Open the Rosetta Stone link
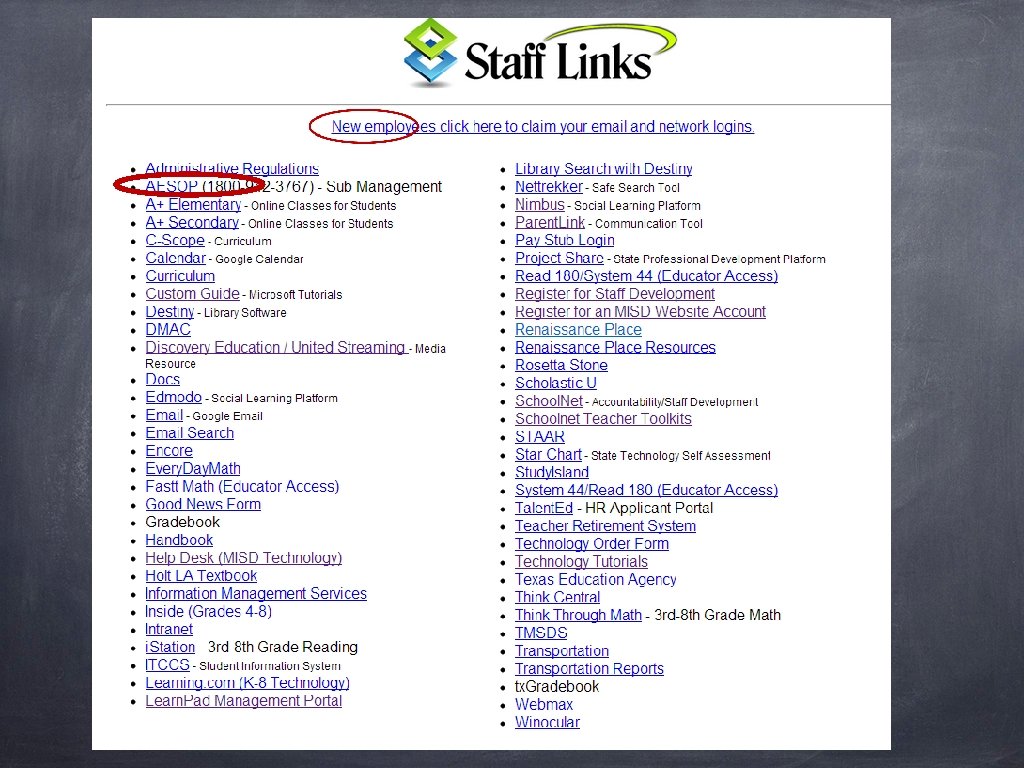The height and width of the screenshot is (768, 1024). click(561, 364)
